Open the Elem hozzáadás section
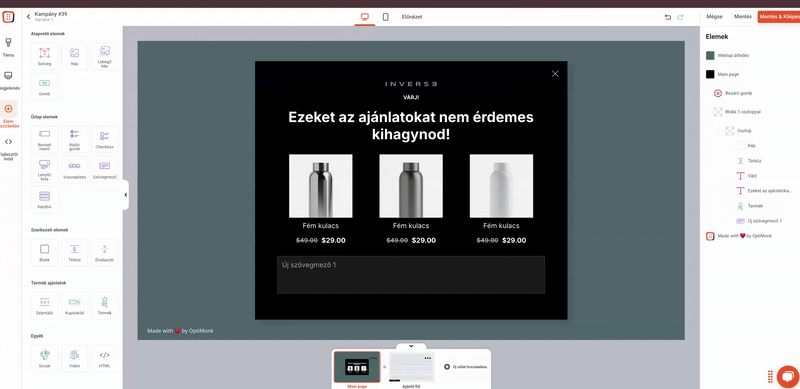Viewport: 800px width, 389px height. click(8, 114)
